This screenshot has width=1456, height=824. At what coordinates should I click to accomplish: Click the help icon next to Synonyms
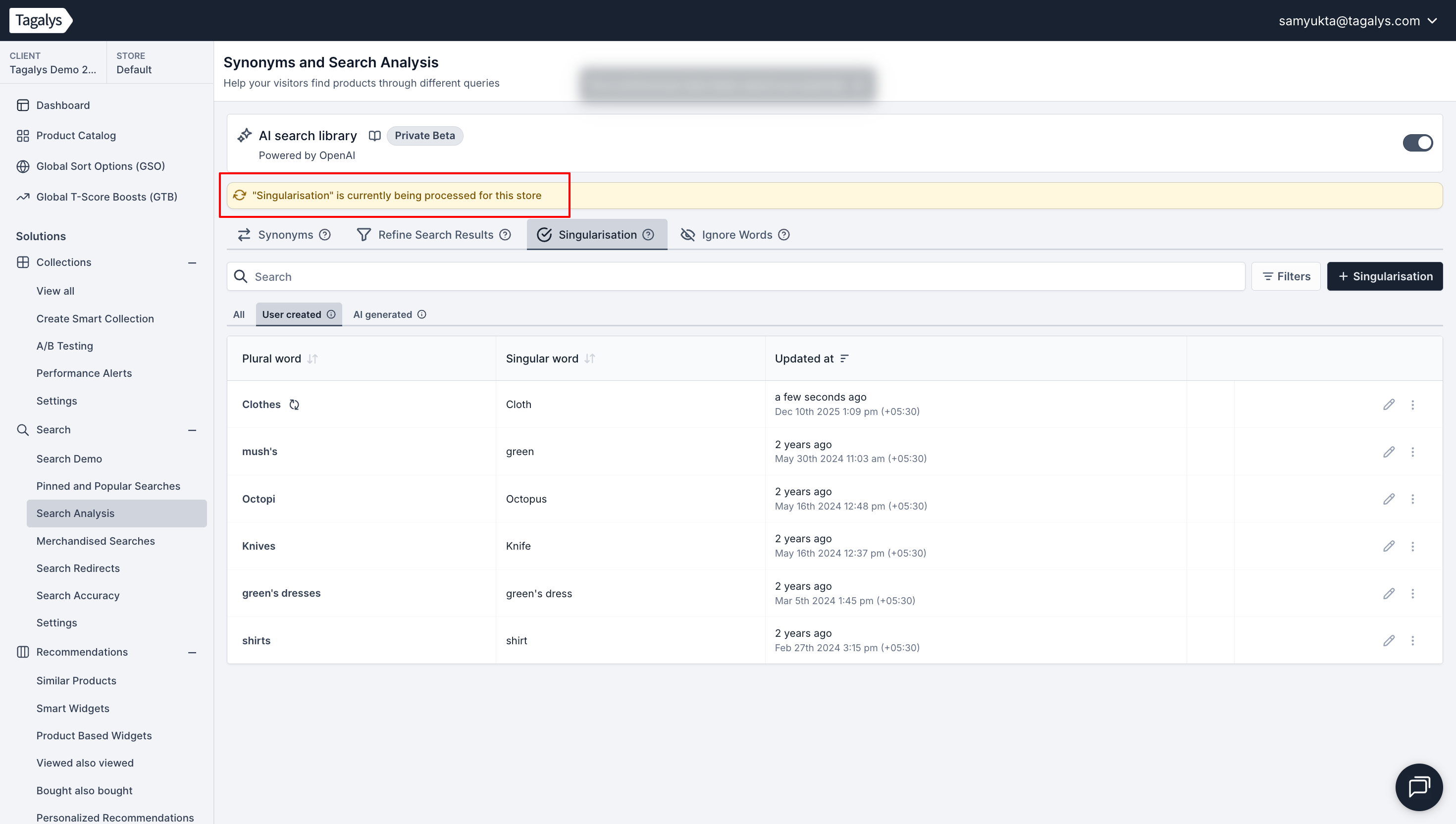click(x=325, y=235)
